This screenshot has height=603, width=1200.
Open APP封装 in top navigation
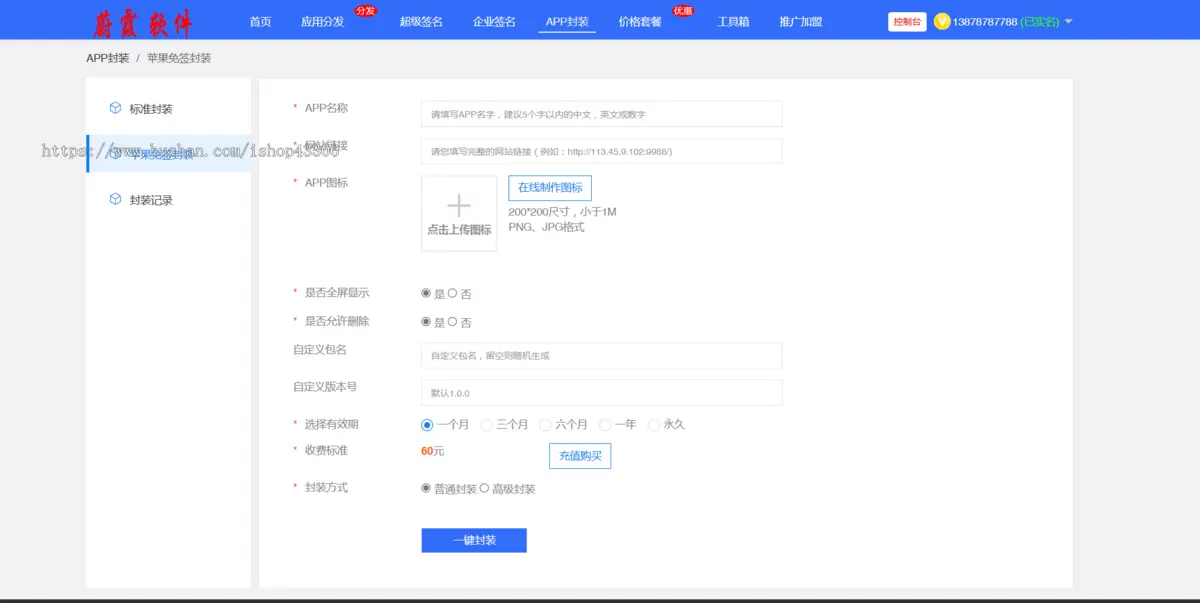567,22
